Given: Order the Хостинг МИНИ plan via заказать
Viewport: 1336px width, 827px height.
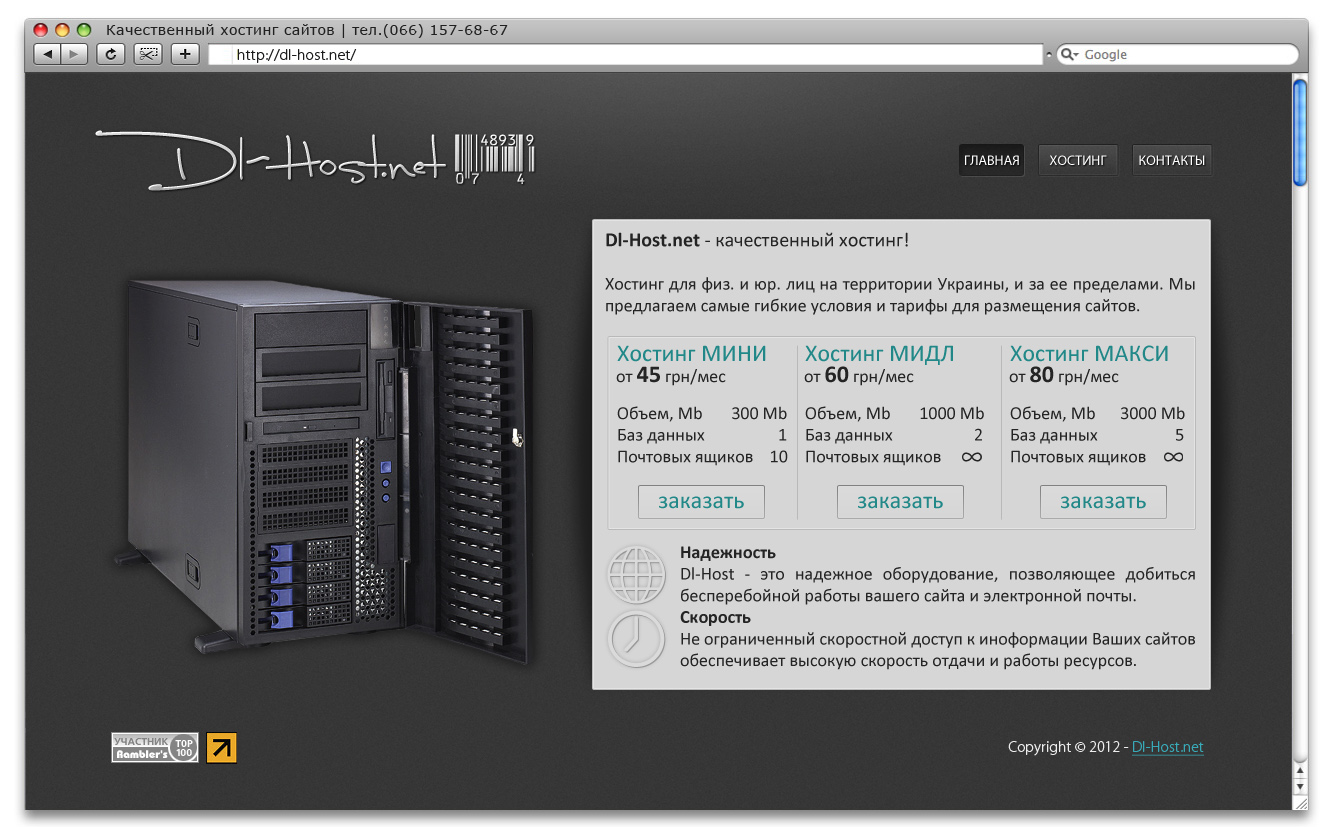Looking at the screenshot, I should pyautogui.click(x=701, y=501).
